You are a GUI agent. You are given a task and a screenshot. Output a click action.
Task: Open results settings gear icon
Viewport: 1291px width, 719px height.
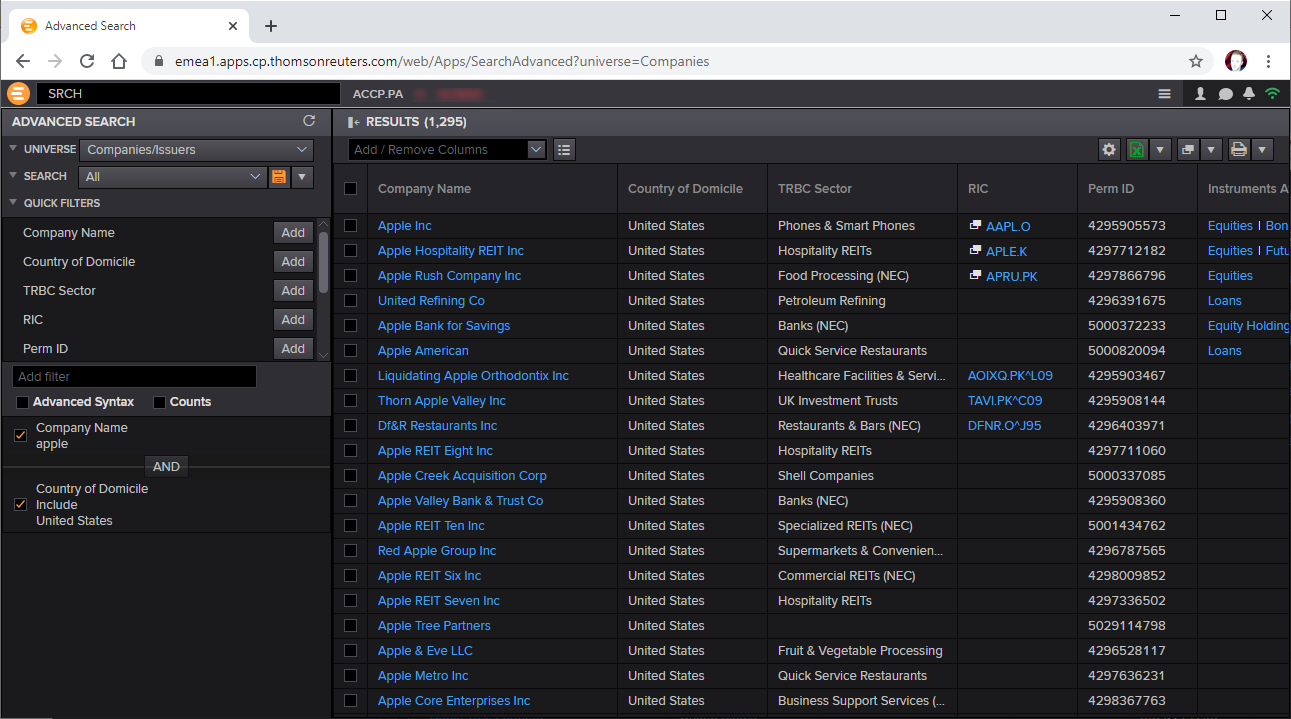pos(1109,150)
